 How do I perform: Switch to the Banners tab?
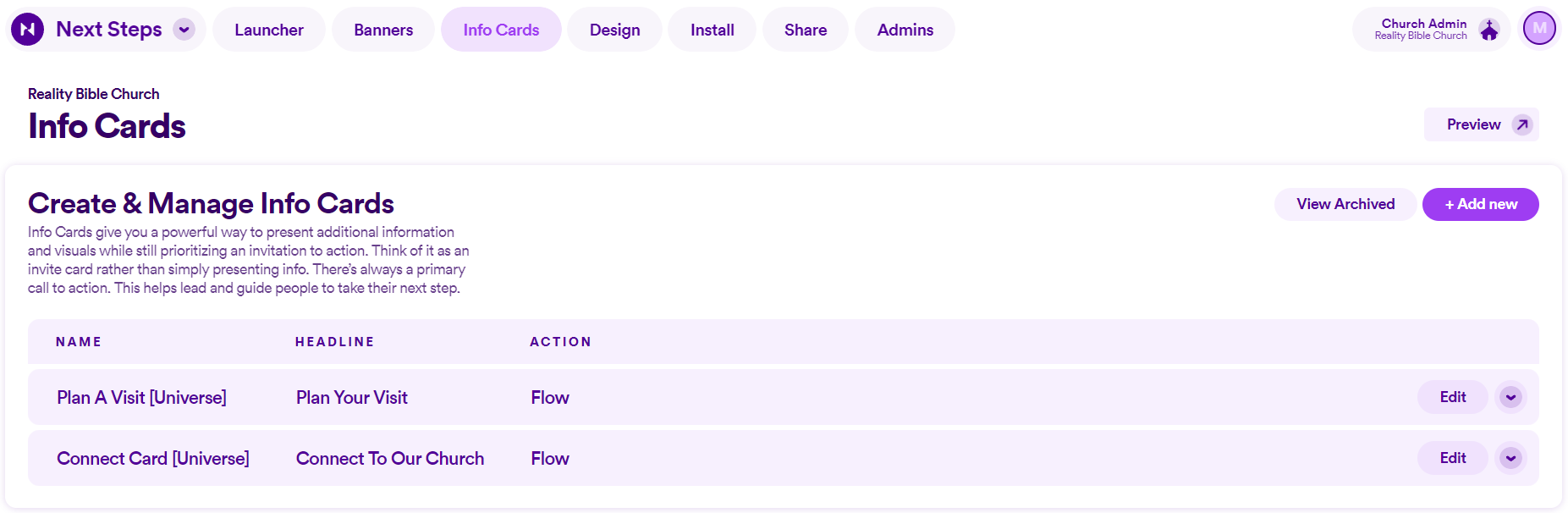pyautogui.click(x=382, y=29)
